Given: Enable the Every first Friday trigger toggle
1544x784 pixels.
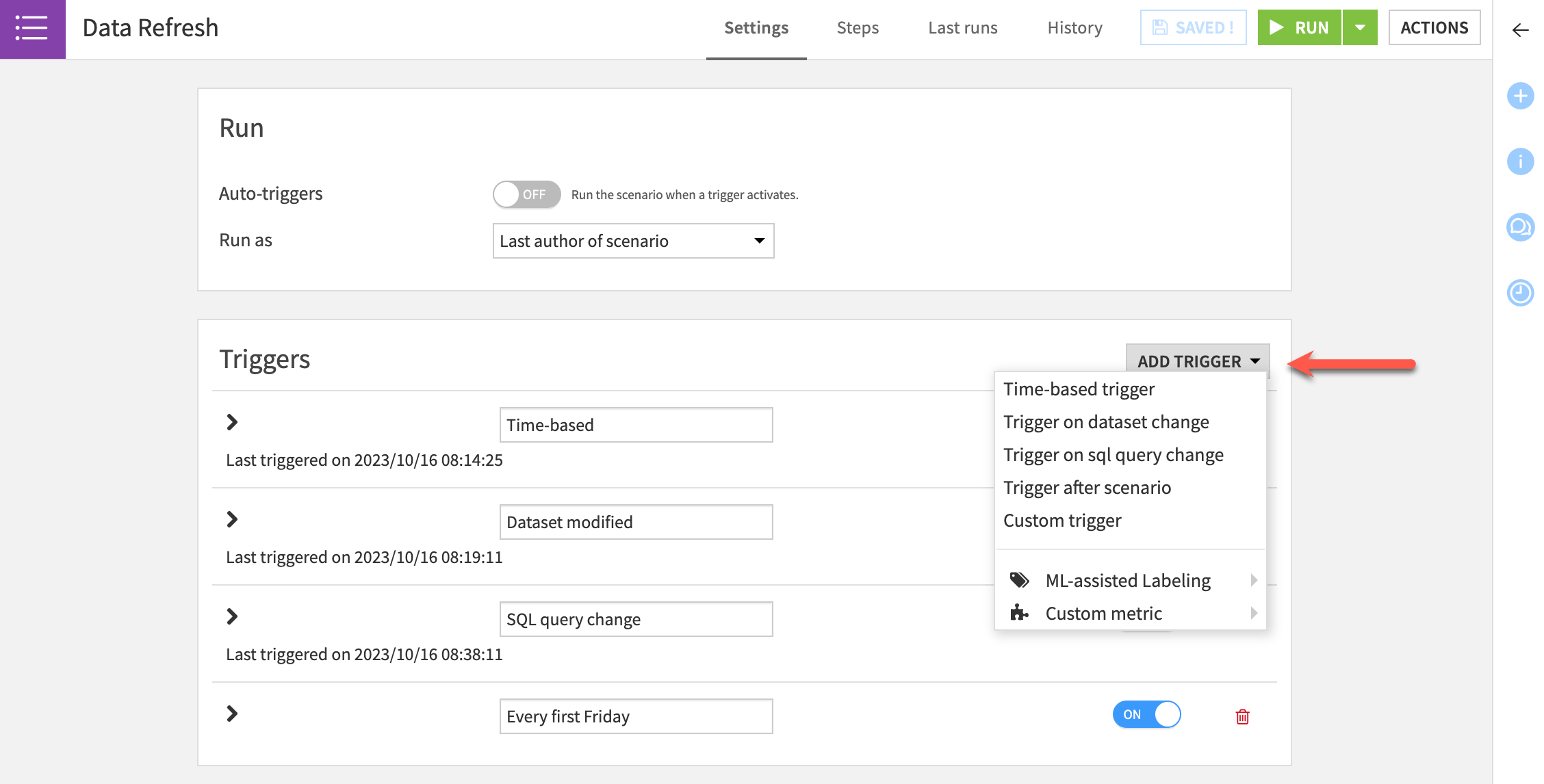Looking at the screenshot, I should (x=1147, y=714).
